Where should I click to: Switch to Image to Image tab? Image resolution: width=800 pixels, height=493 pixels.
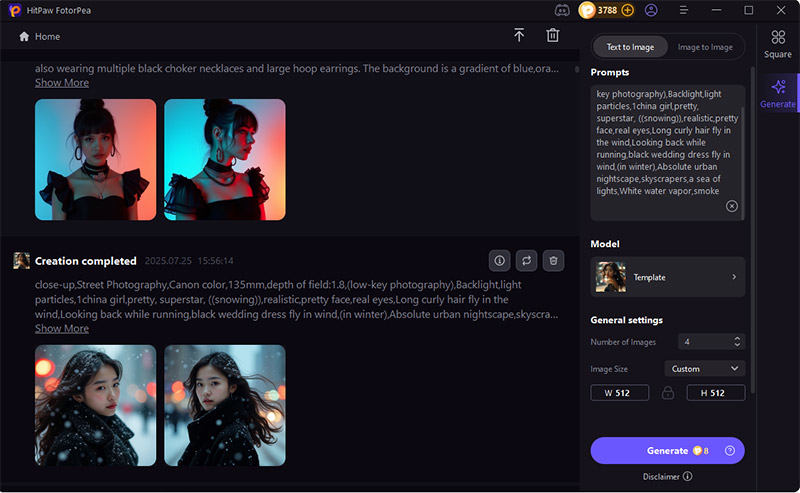705,47
